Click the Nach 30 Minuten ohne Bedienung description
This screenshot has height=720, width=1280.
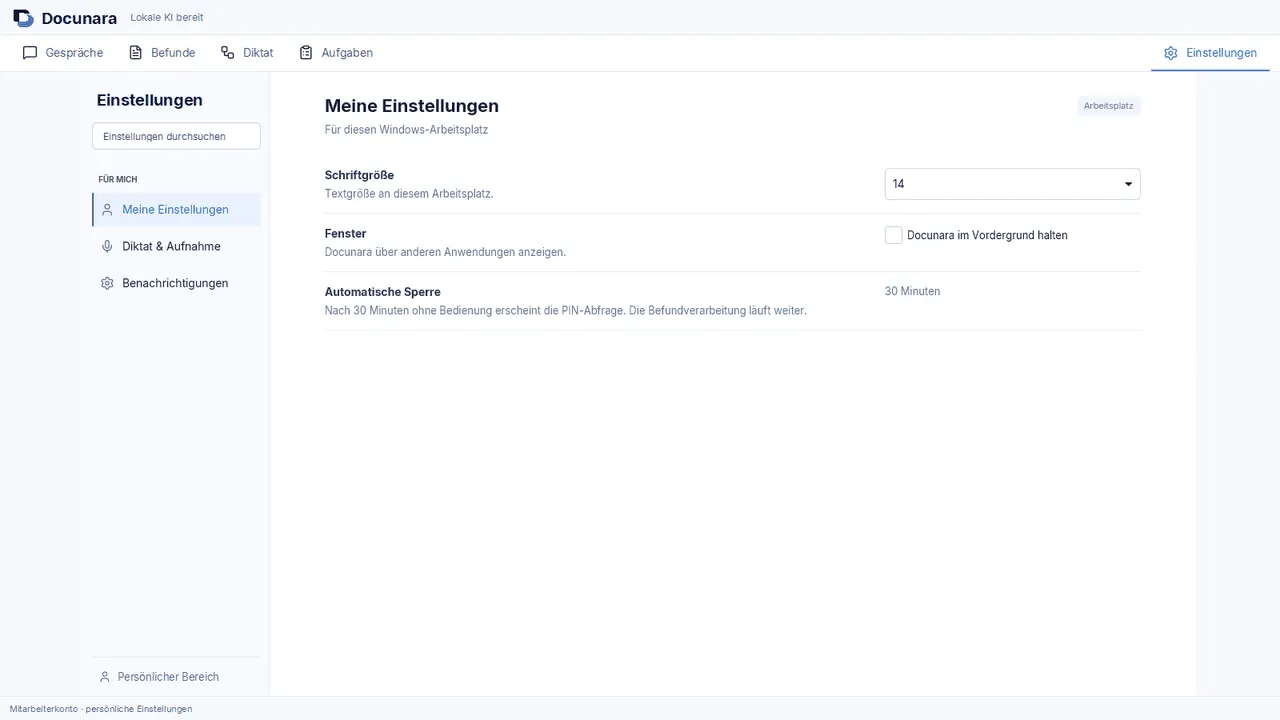(x=566, y=311)
